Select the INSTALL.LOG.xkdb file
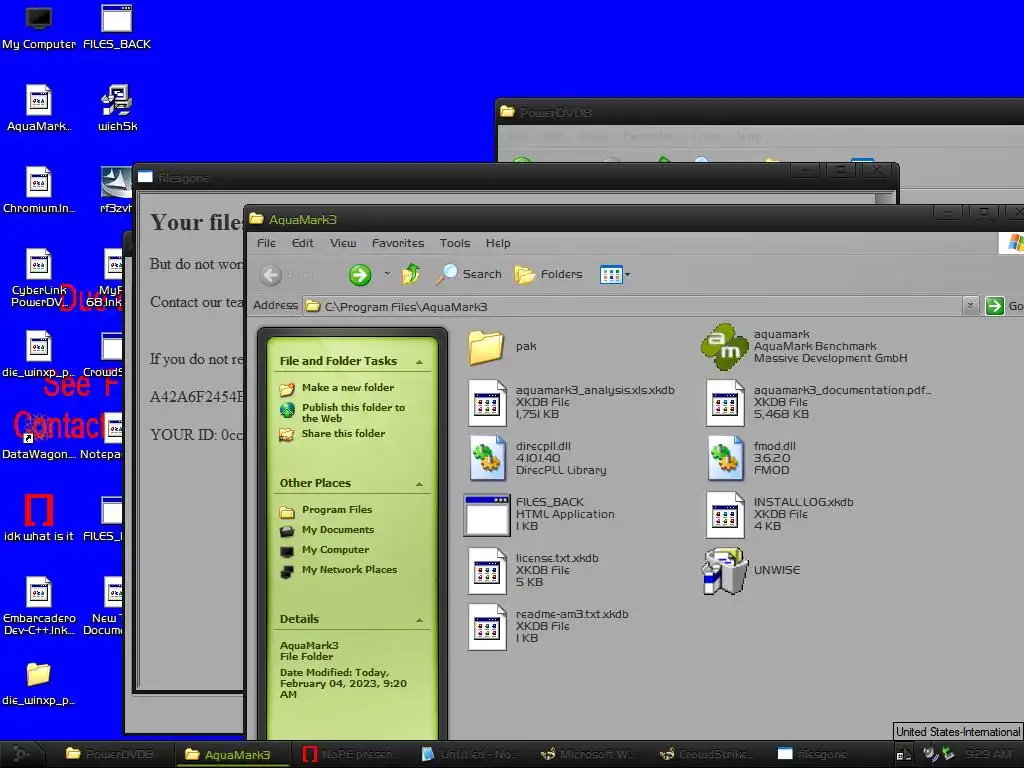This screenshot has width=1024, height=768. point(725,515)
